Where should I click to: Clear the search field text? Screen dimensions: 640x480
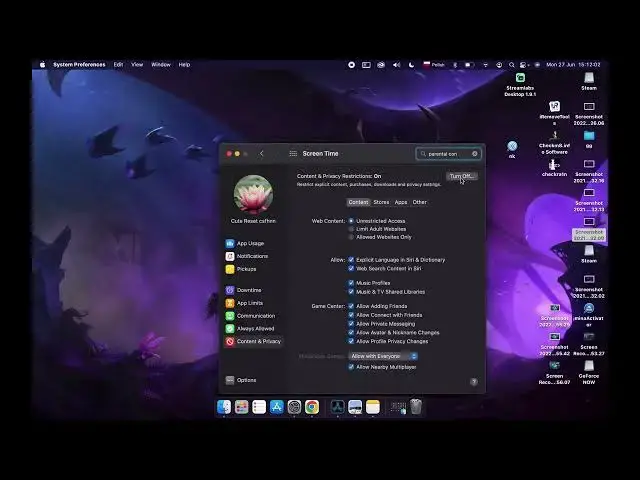tap(475, 154)
